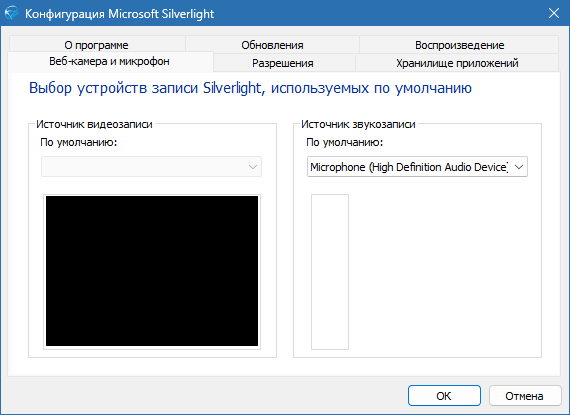Close the Silverlight configuration dialog
570x415 pixels.
(x=554, y=13)
